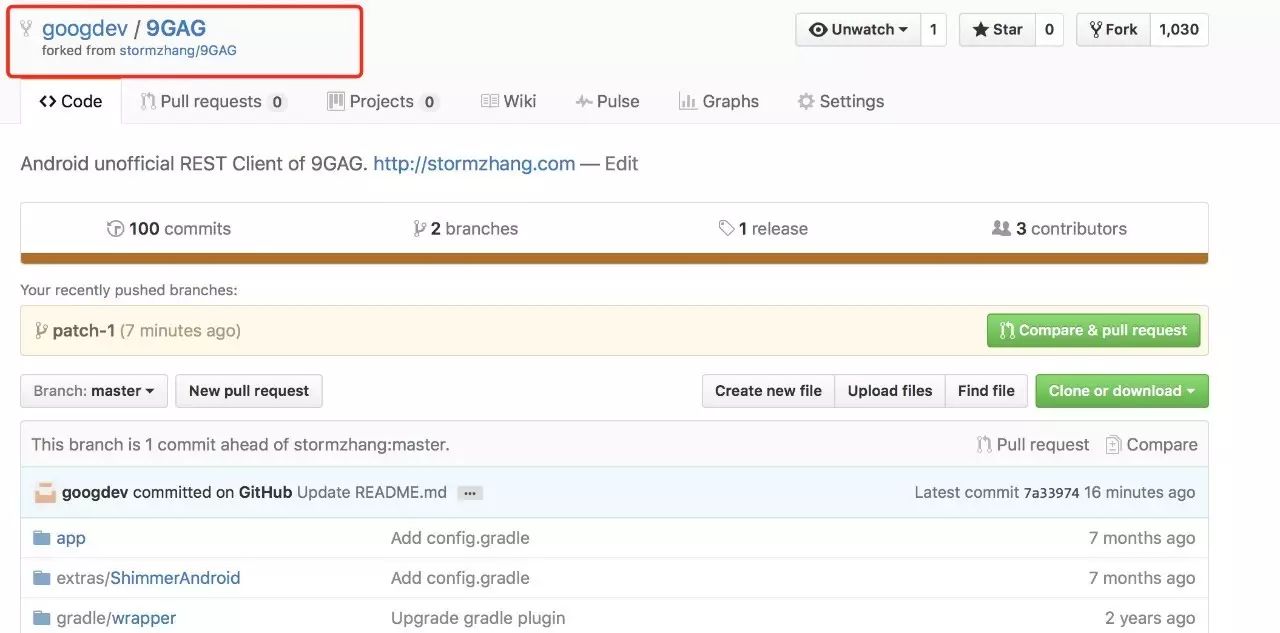Click the Compare & pull request button
The image size is (1280, 633).
[x=1093, y=330]
